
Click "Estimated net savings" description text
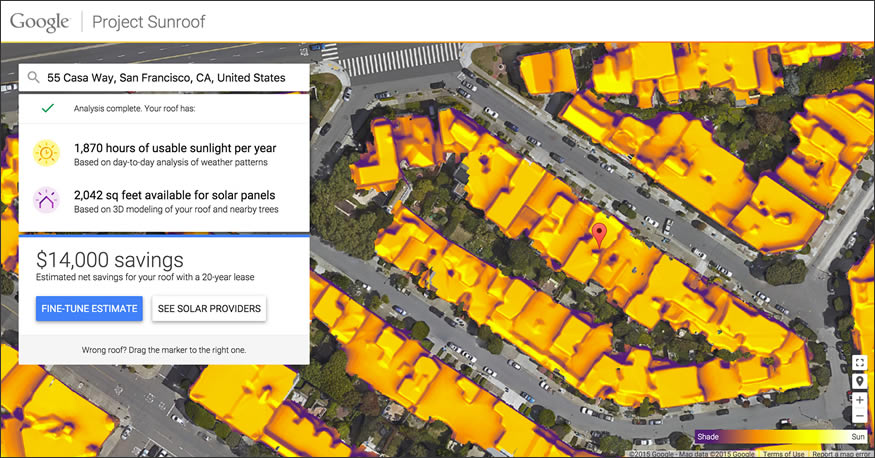point(145,277)
